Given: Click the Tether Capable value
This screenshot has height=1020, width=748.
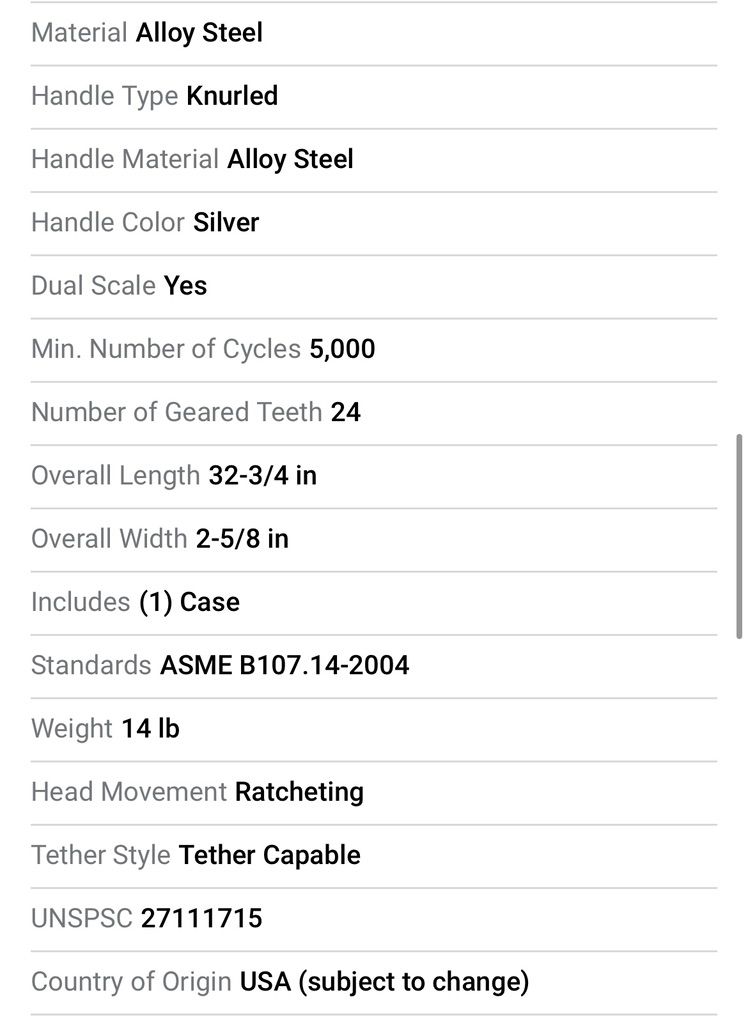Looking at the screenshot, I should (269, 855).
